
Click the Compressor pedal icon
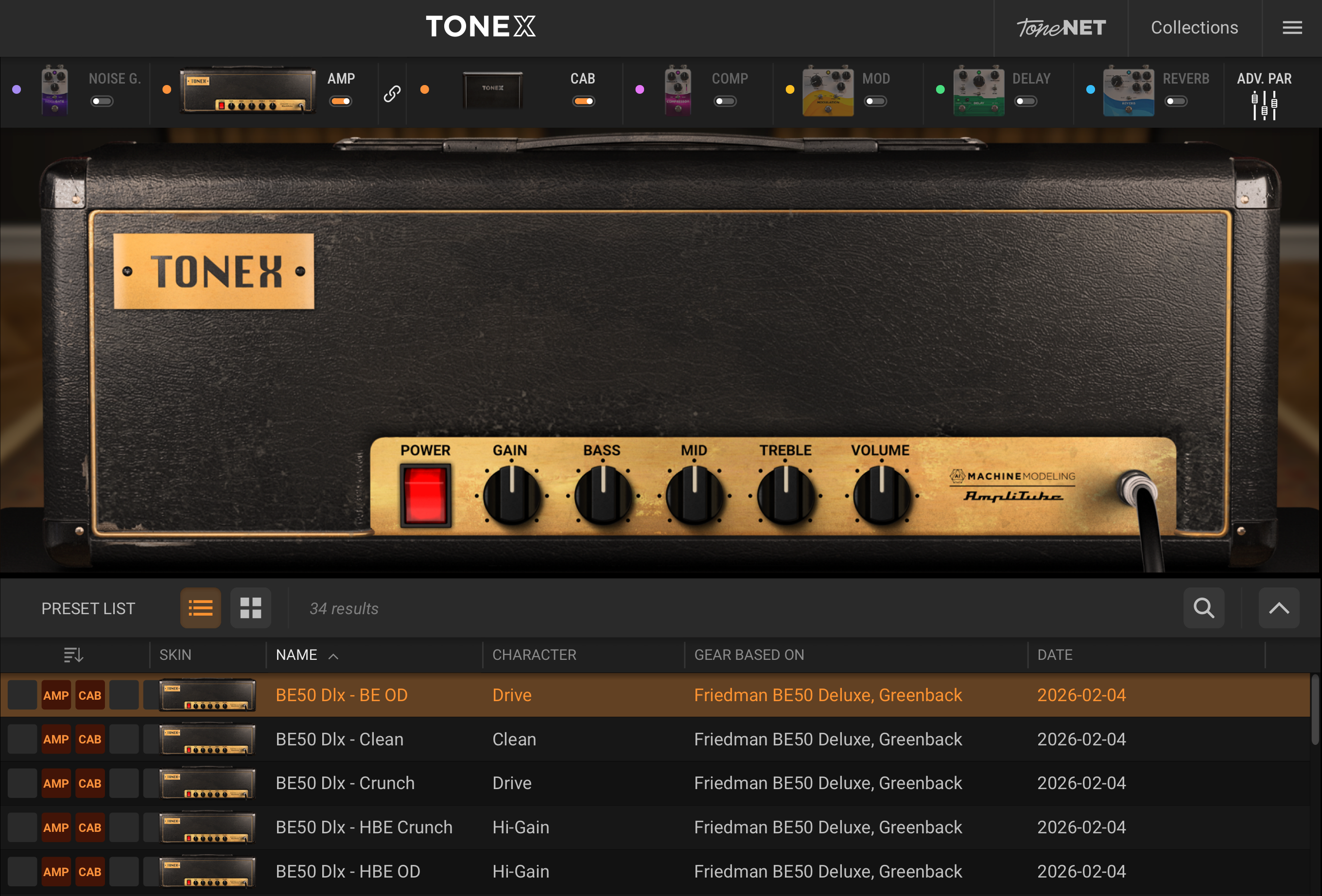pyautogui.click(x=678, y=90)
